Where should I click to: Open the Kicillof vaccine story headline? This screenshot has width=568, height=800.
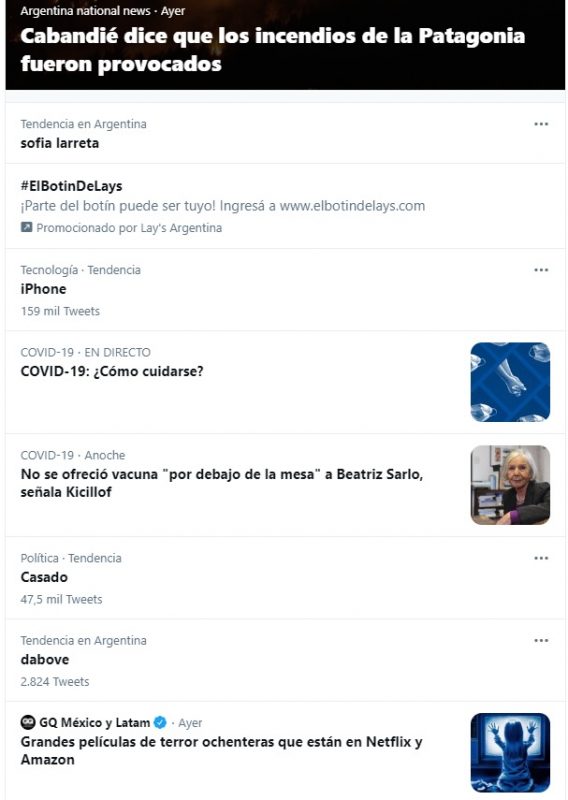[221, 483]
